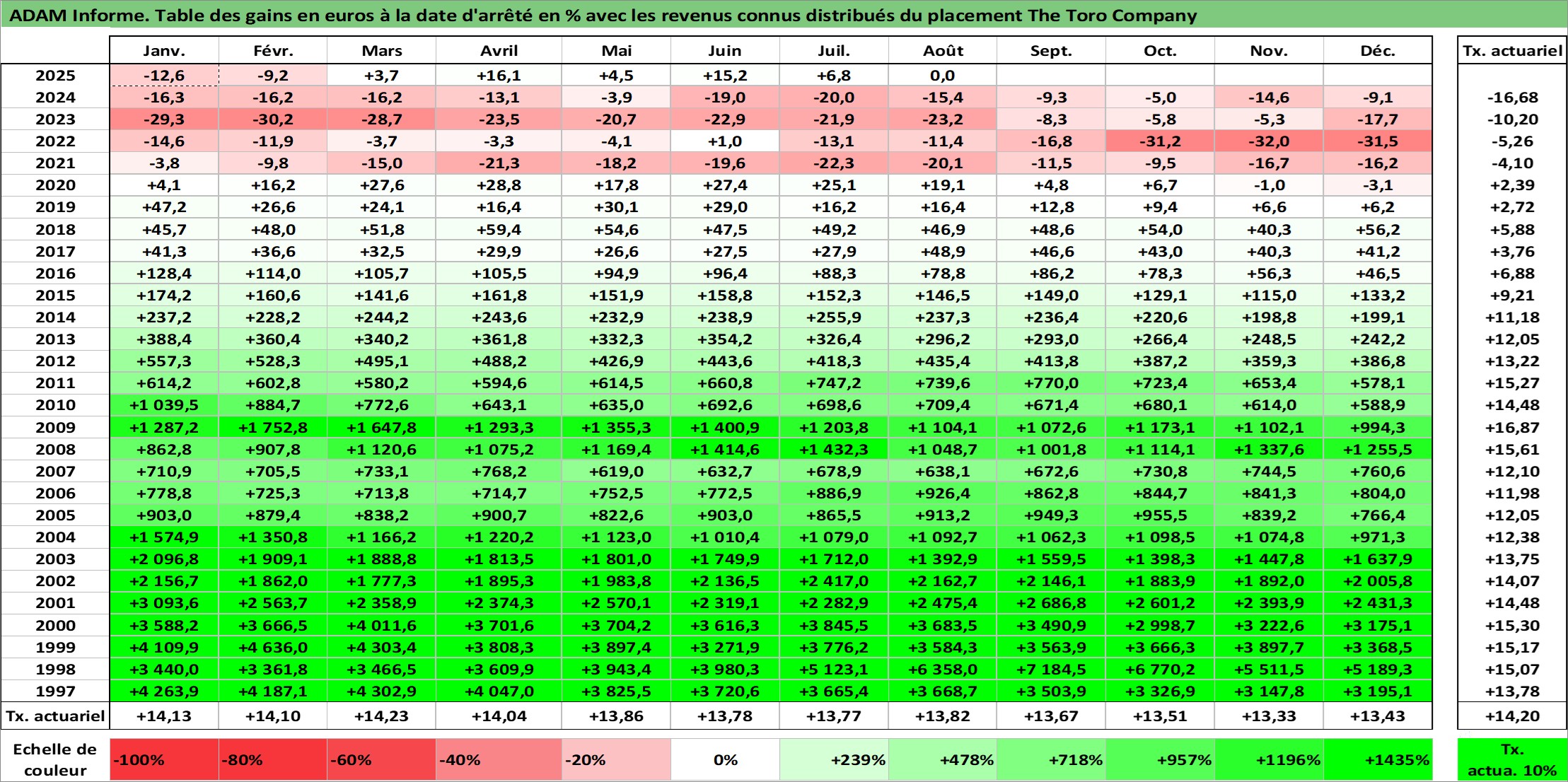Image resolution: width=1568 pixels, height=782 pixels.
Task: Select the +1 039,5 cell in Janv. 2010
Action: tap(164, 405)
